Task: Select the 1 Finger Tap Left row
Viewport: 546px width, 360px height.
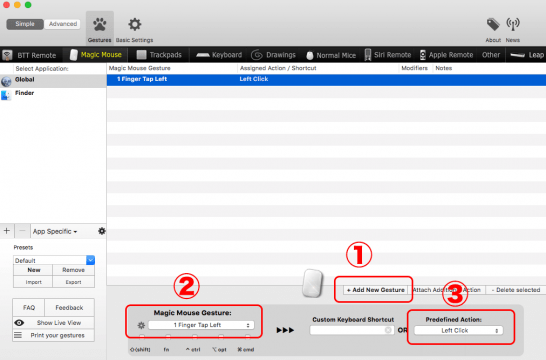Action: (x=326, y=79)
